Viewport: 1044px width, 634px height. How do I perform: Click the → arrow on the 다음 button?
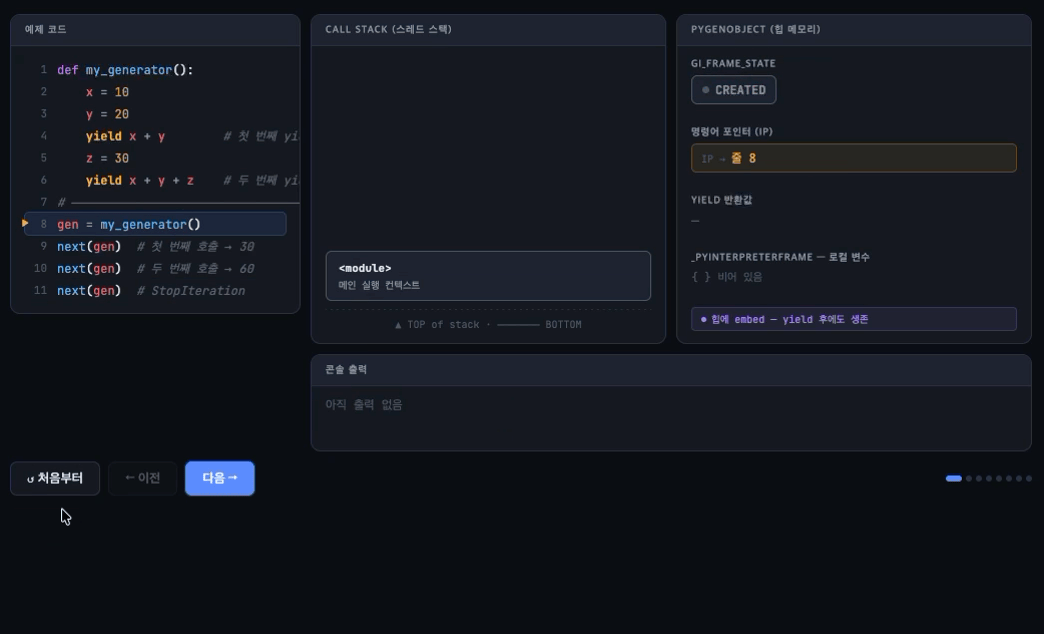(x=231, y=477)
